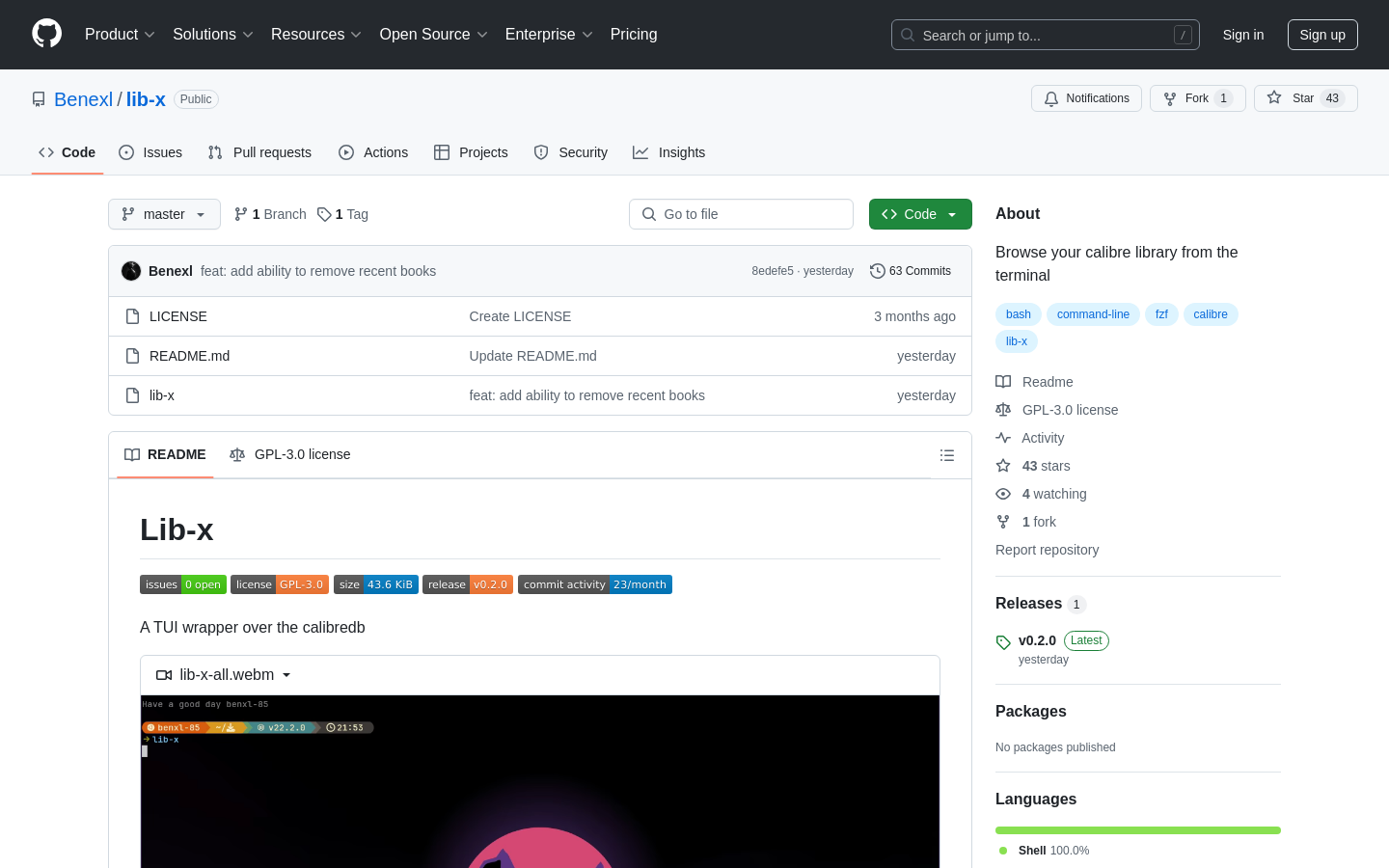Screen dimensions: 1389x868
Task: Click the commit activity 23/month badge
Action: 595,584
